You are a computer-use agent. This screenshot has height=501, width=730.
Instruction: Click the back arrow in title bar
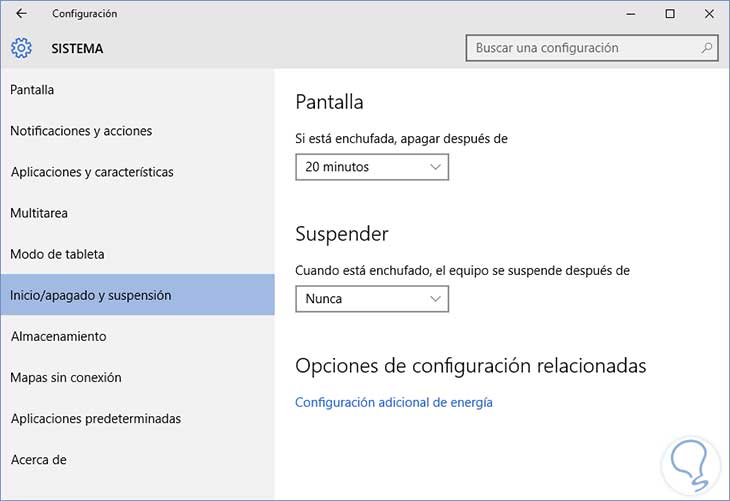click(x=21, y=14)
